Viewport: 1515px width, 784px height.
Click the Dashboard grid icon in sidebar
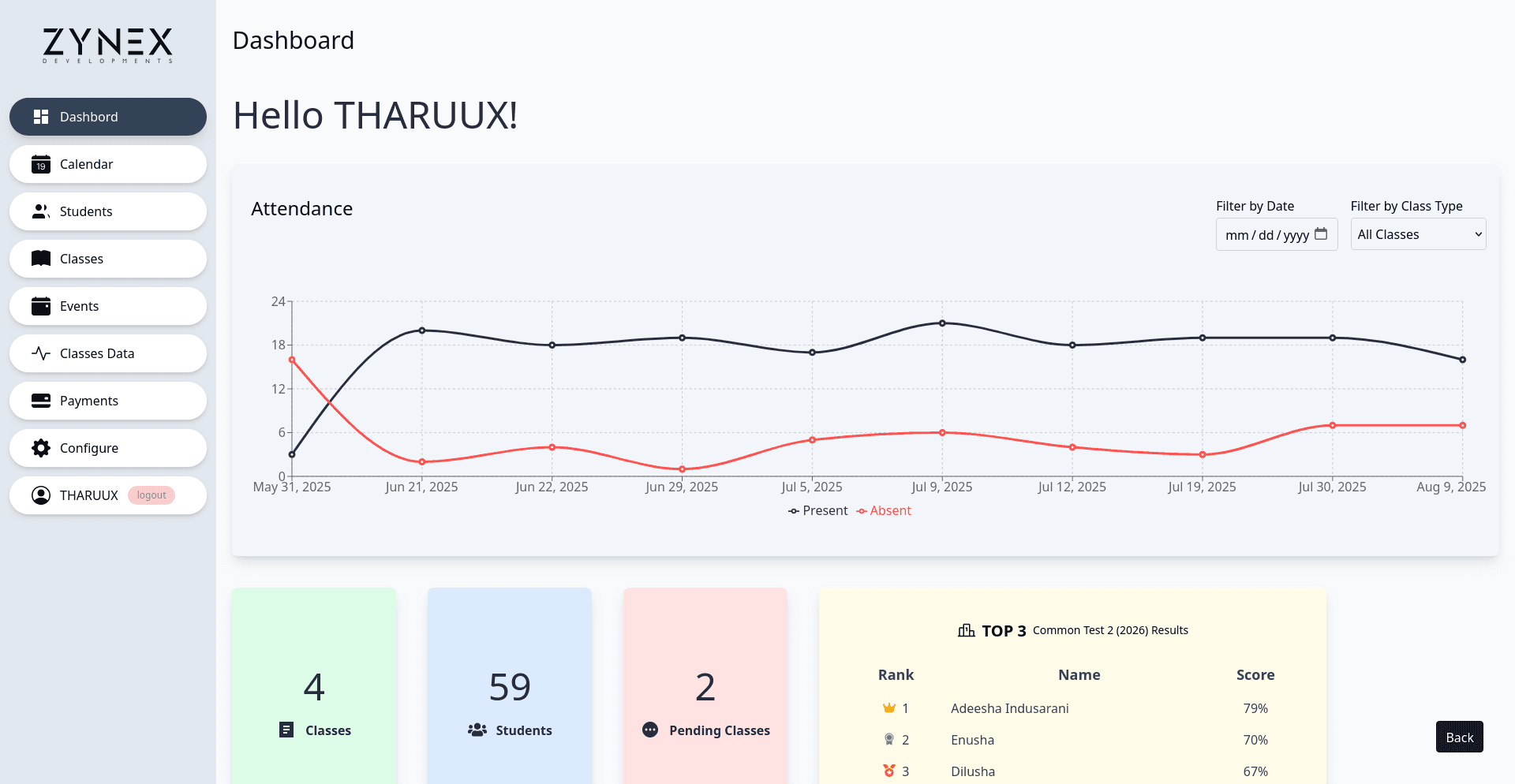41,117
